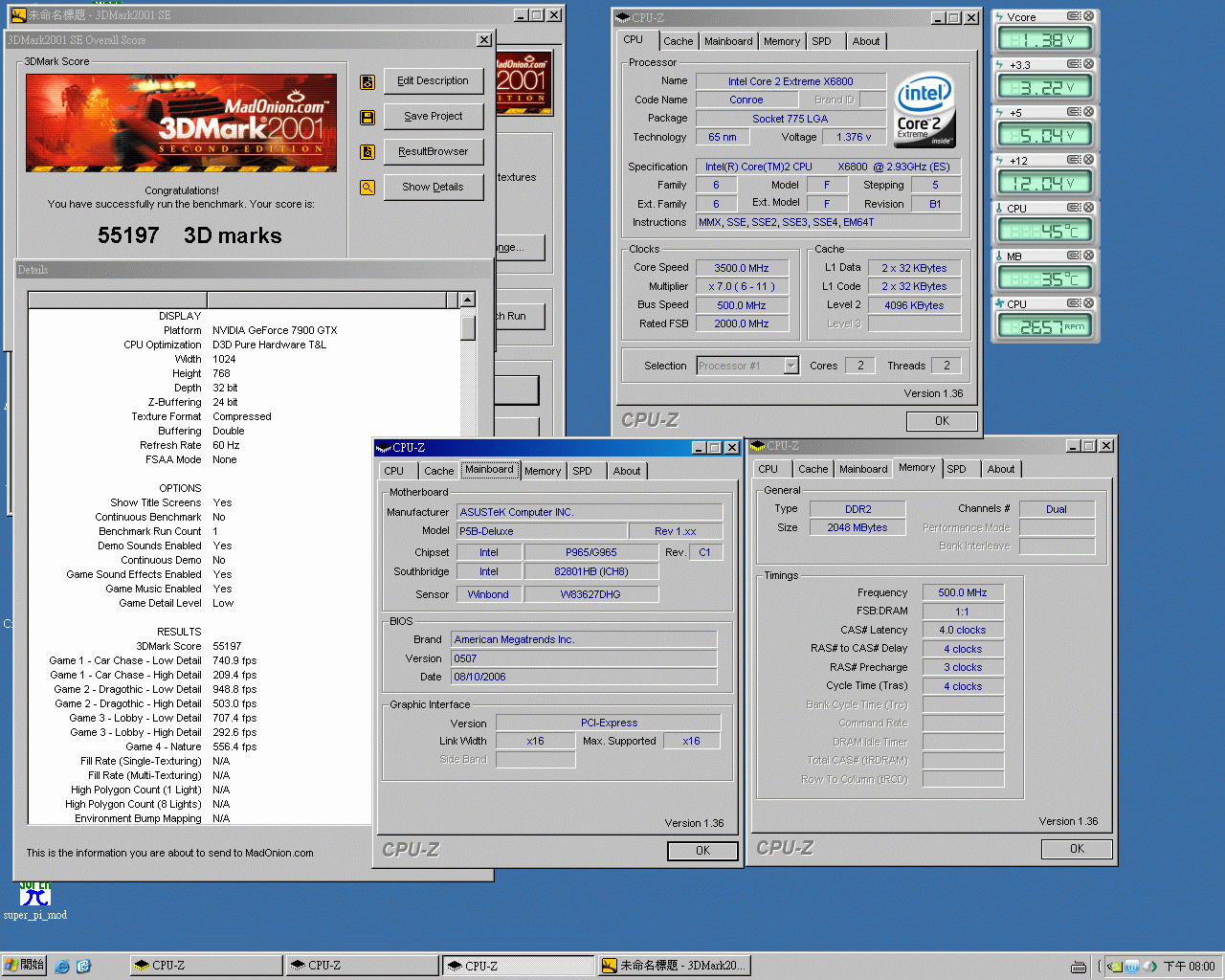The width and height of the screenshot is (1225, 980).
Task: Click the BIOS date 08/10/2006 field
Action: 584,677
